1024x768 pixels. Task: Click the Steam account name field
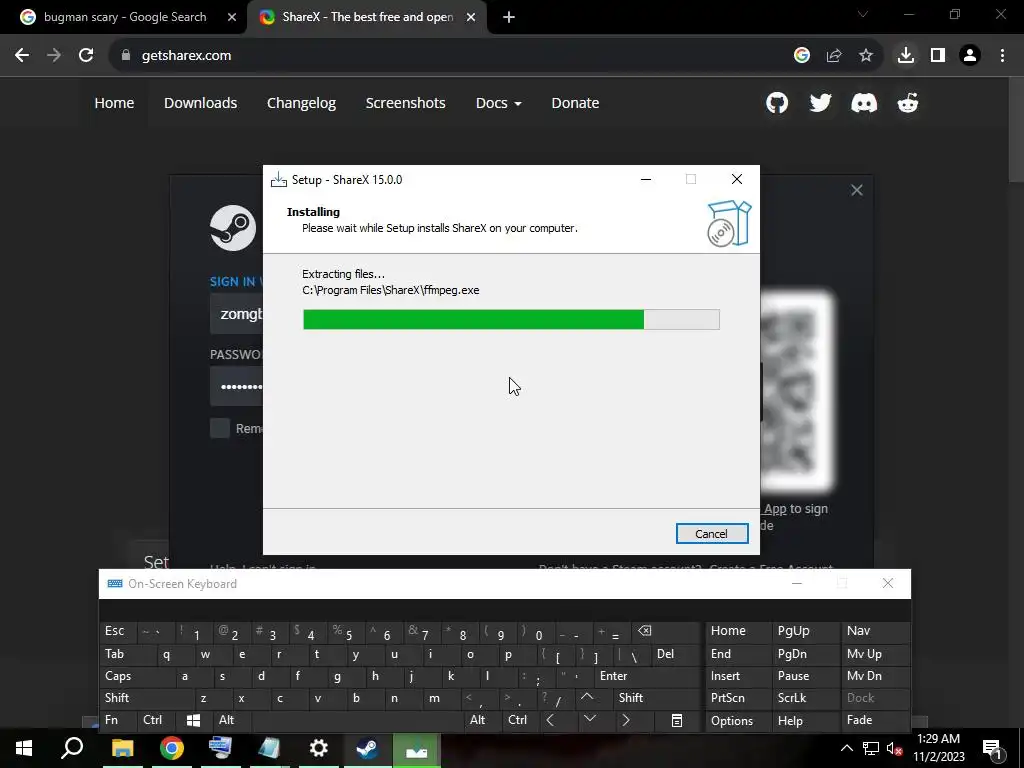pos(236,314)
